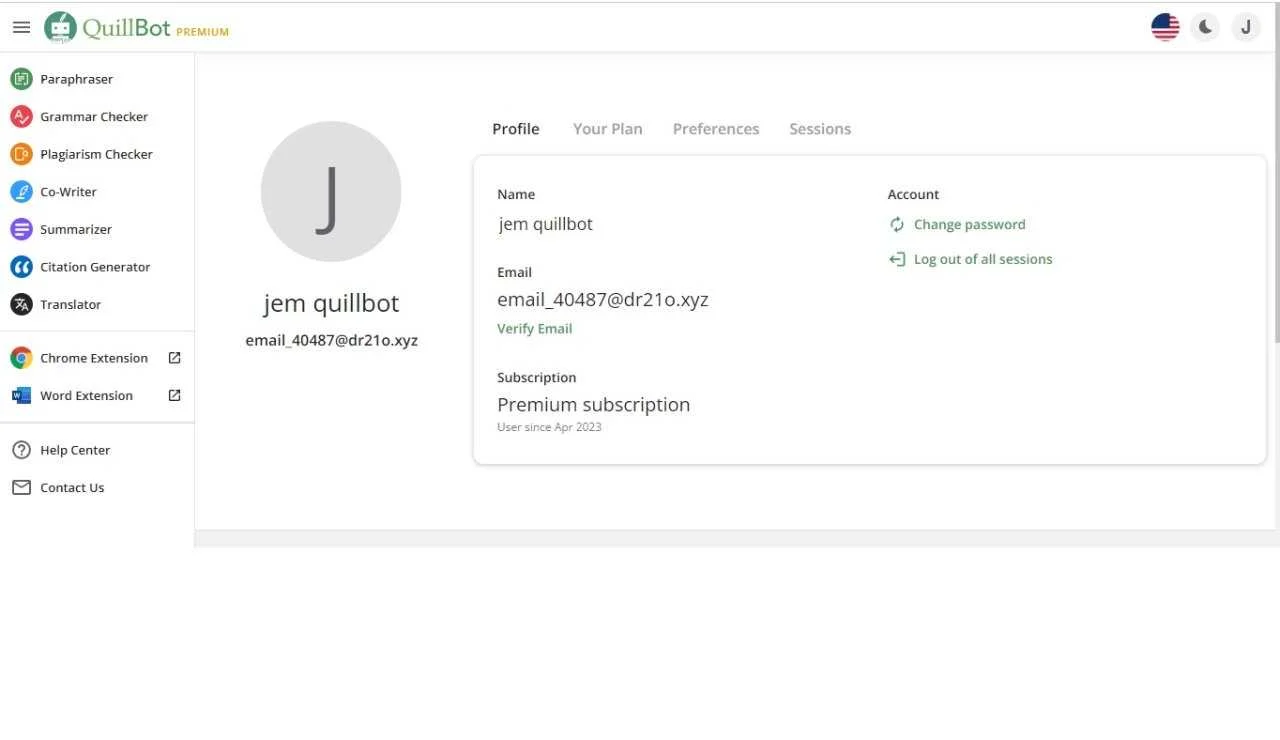Click the email address under the avatar
1280x740 pixels.
coord(331,340)
